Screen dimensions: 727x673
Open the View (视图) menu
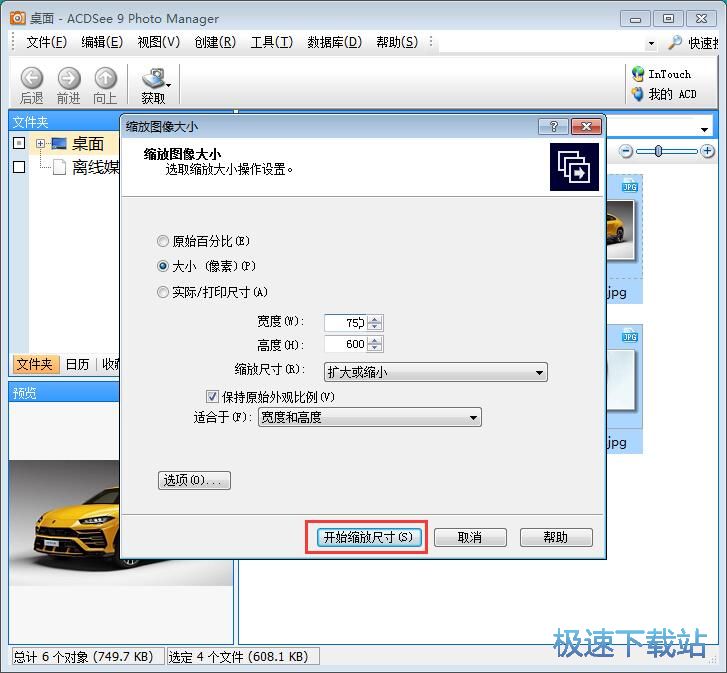pyautogui.click(x=159, y=42)
